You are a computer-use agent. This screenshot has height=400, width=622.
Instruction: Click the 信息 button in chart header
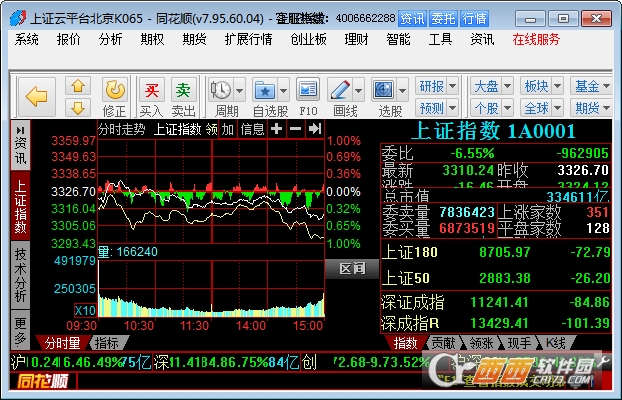[x=252, y=129]
